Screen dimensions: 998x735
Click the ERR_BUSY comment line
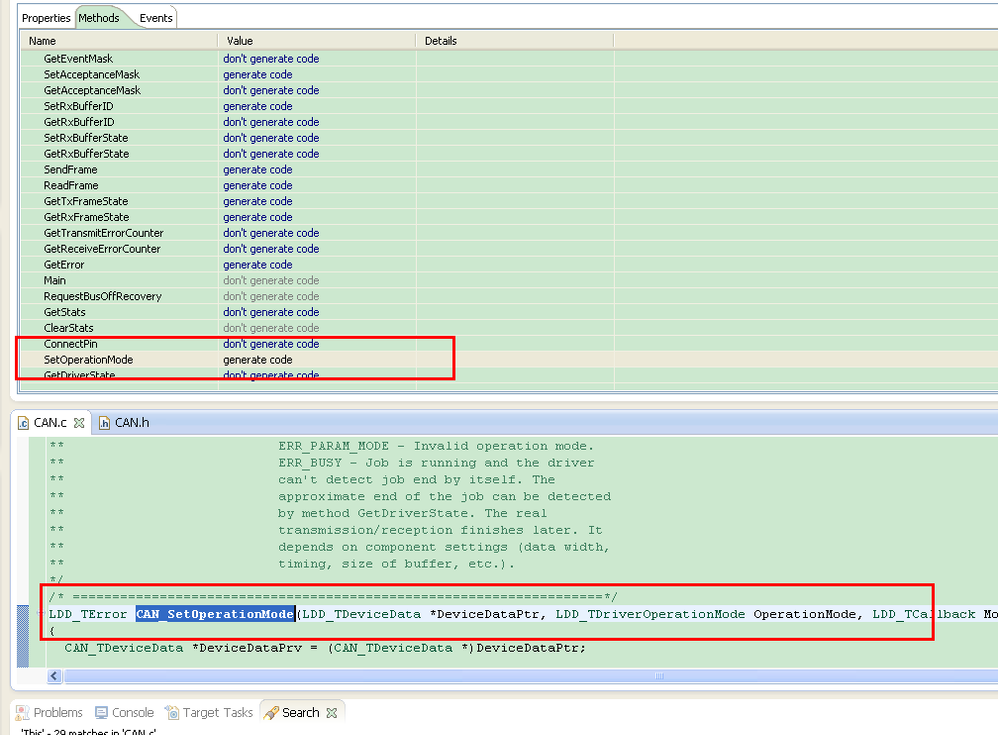click(x=436, y=463)
